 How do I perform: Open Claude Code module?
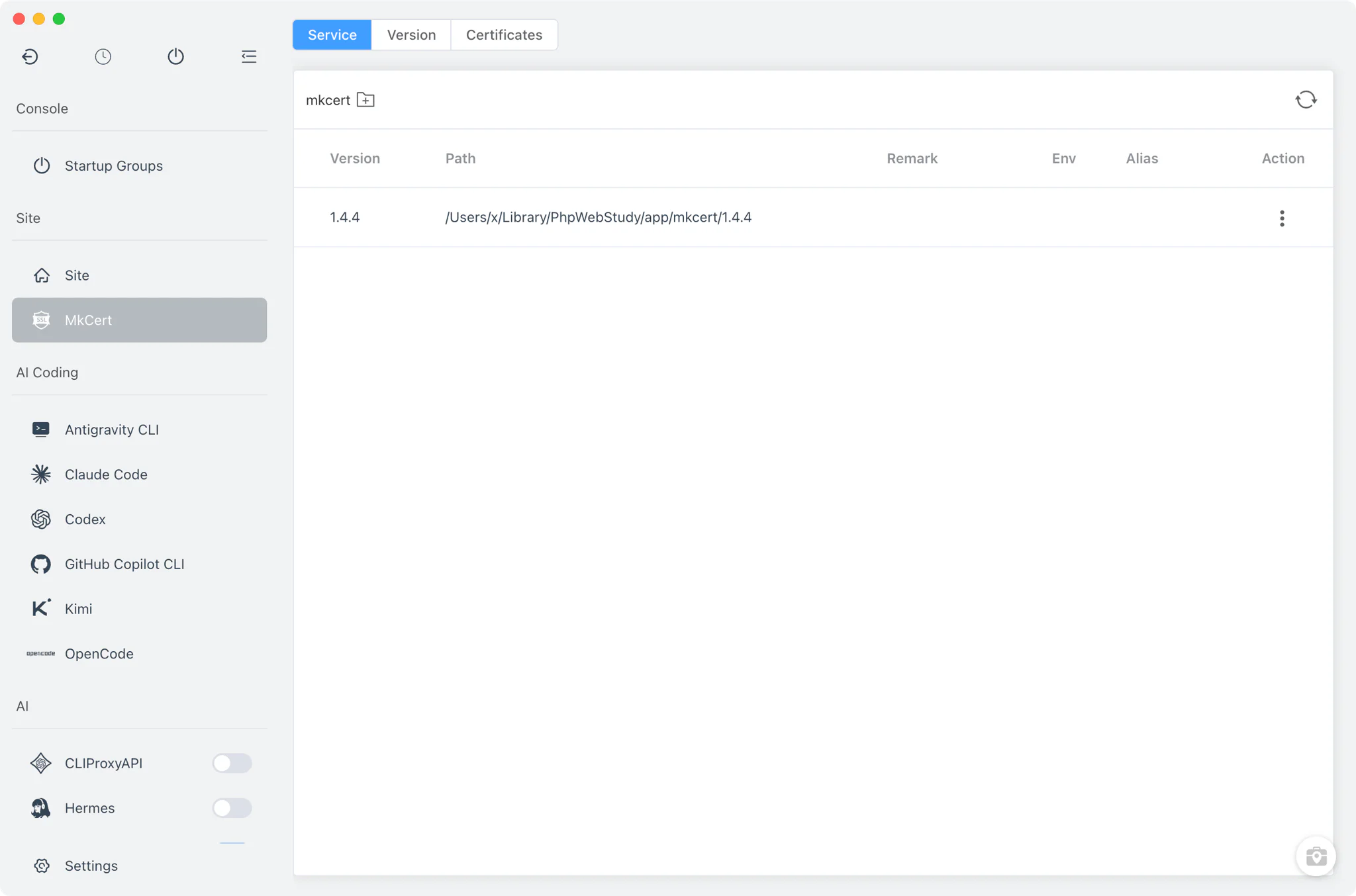[x=139, y=474]
